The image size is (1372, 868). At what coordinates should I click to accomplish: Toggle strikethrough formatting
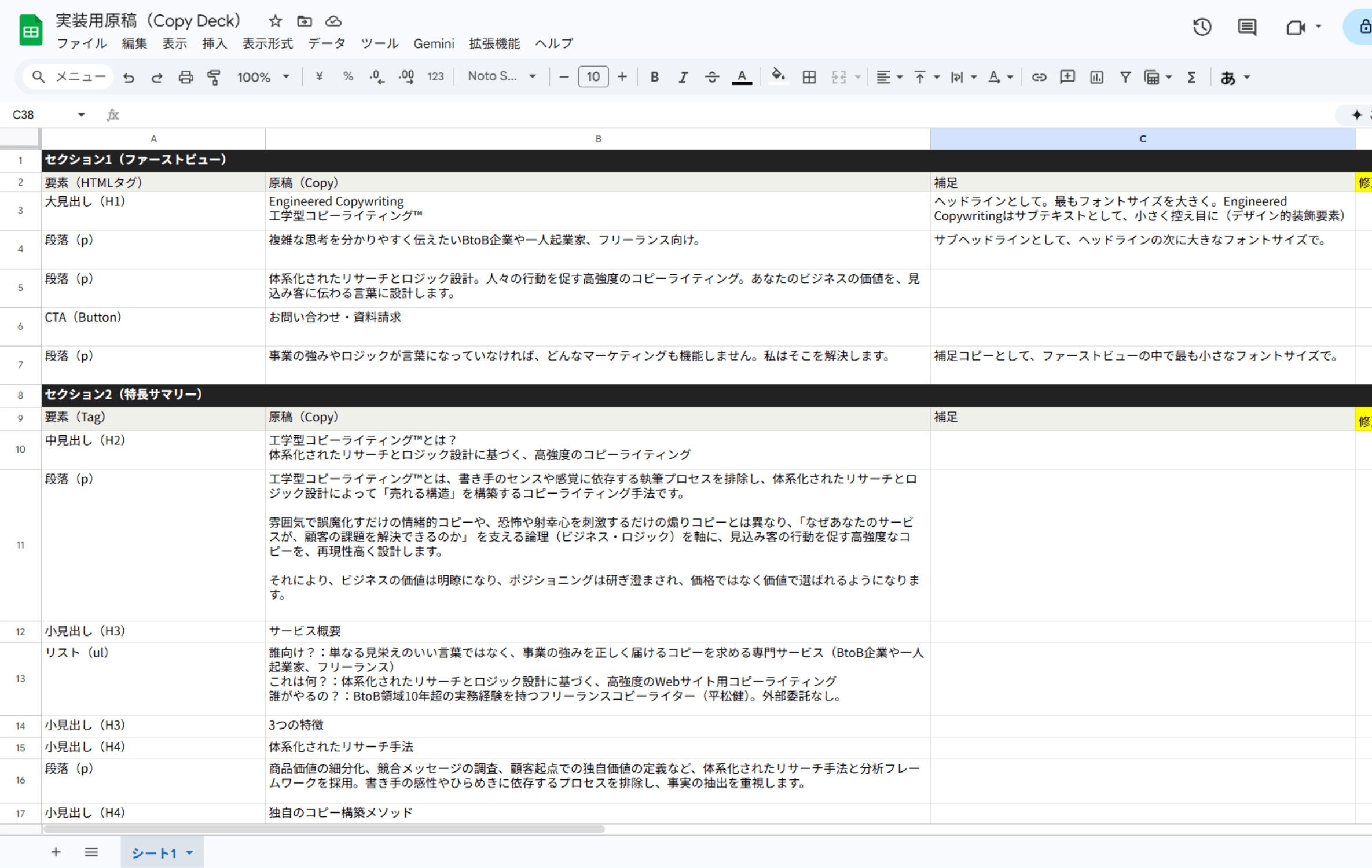click(712, 77)
